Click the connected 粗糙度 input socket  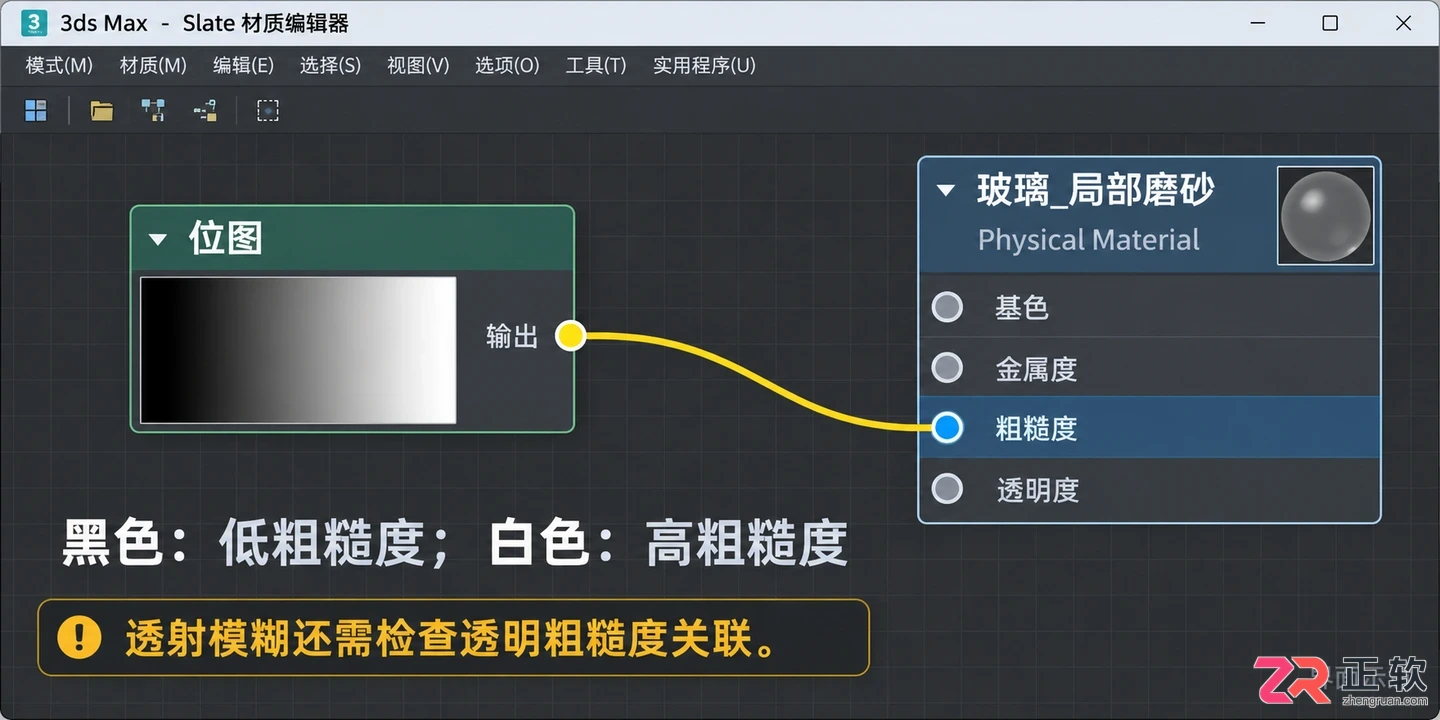pos(947,428)
